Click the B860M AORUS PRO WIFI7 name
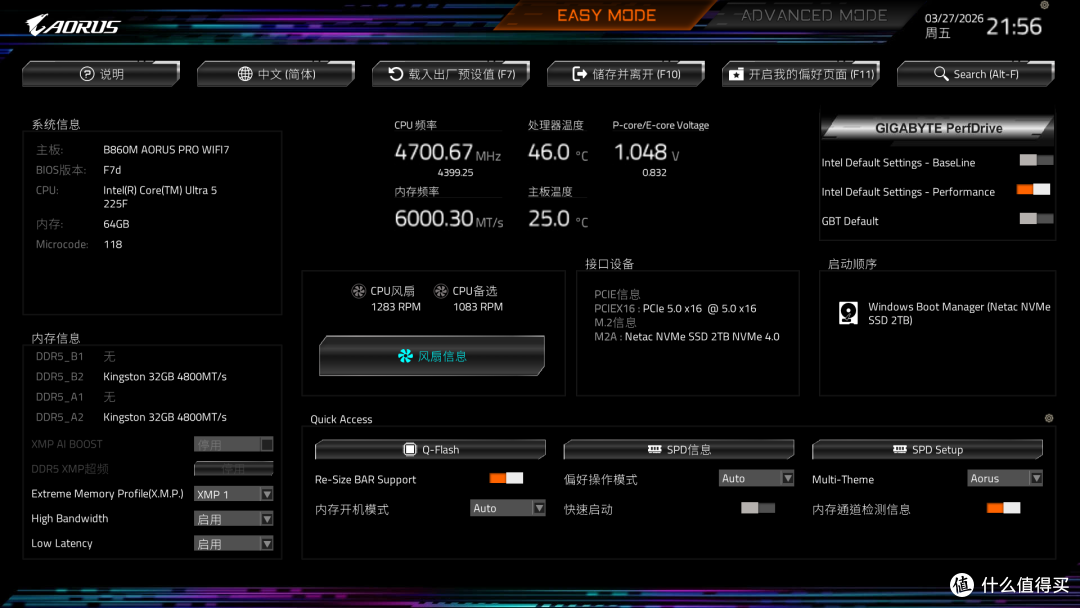1080x608 pixels. click(x=166, y=149)
